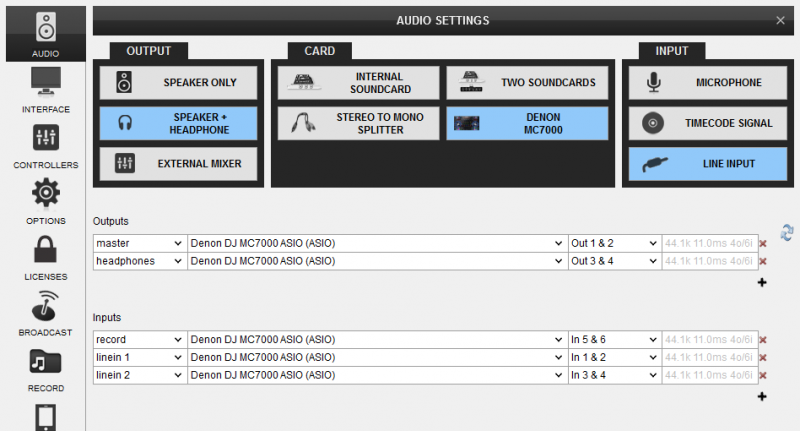The height and width of the screenshot is (431, 800).
Task: Remove the record input row
Action: pos(763,340)
